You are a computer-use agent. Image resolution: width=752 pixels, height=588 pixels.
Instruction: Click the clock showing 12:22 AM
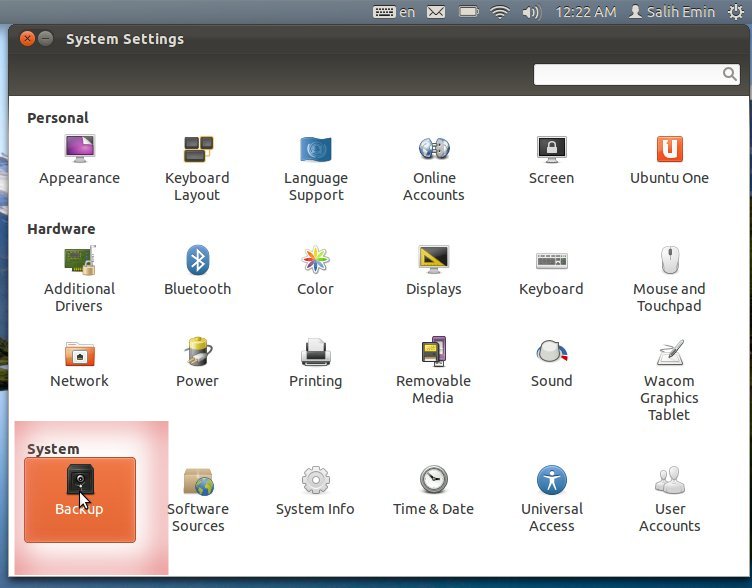click(x=584, y=12)
